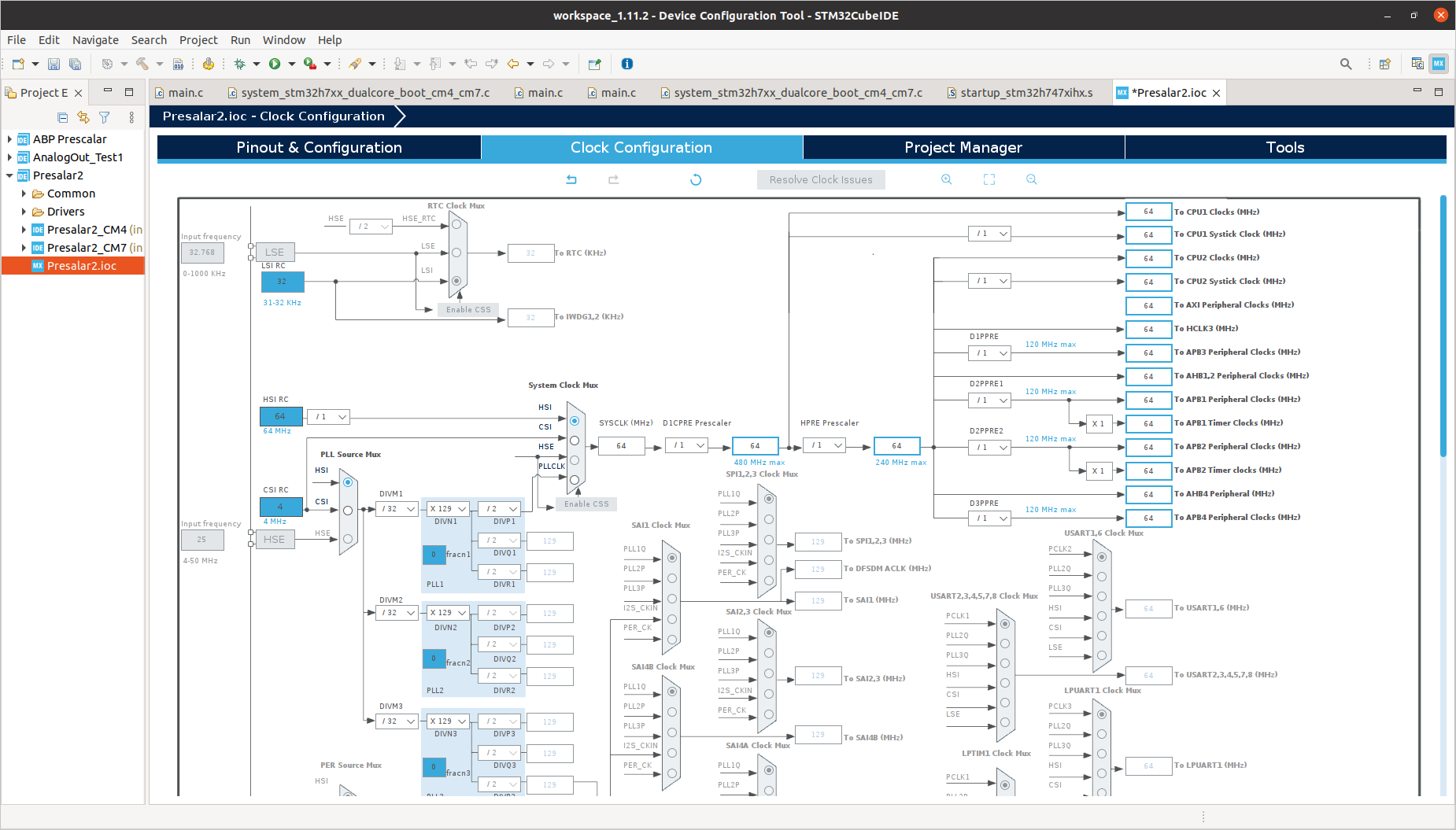Image resolution: width=1456 pixels, height=830 pixels.
Task: Click the Project Explorer filter funnel icon
Action: point(104,117)
